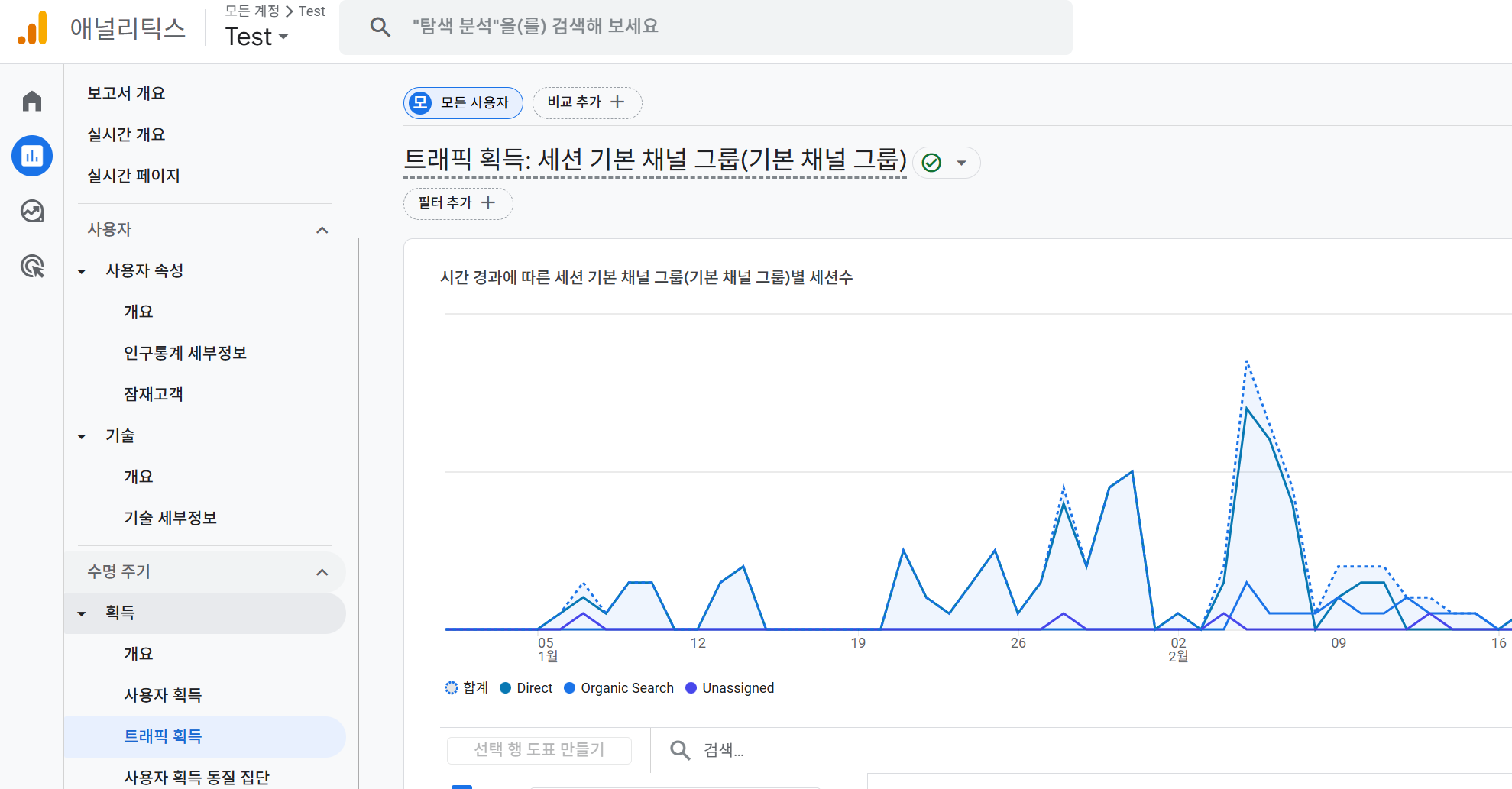
Task: Select the Reports bar-chart icon
Action: click(x=32, y=156)
